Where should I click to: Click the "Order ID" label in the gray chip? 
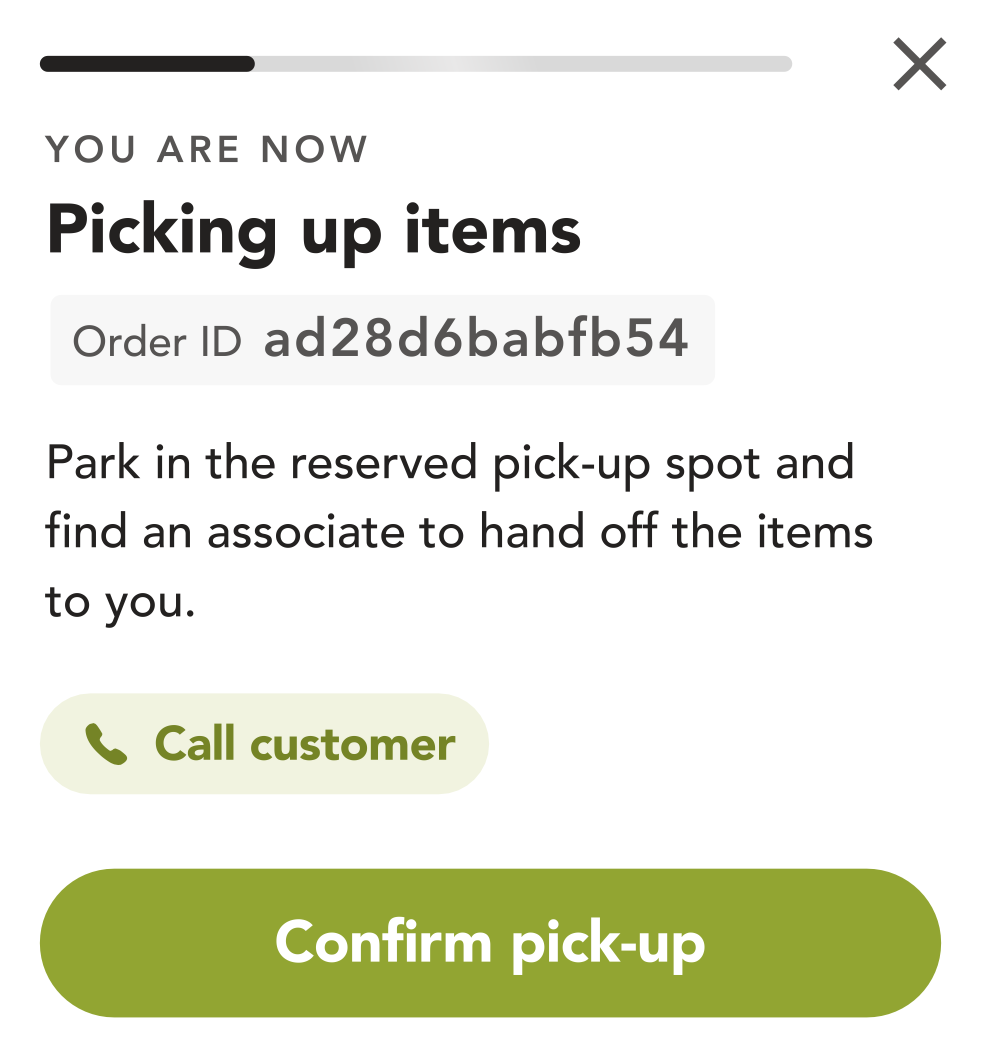coord(157,341)
